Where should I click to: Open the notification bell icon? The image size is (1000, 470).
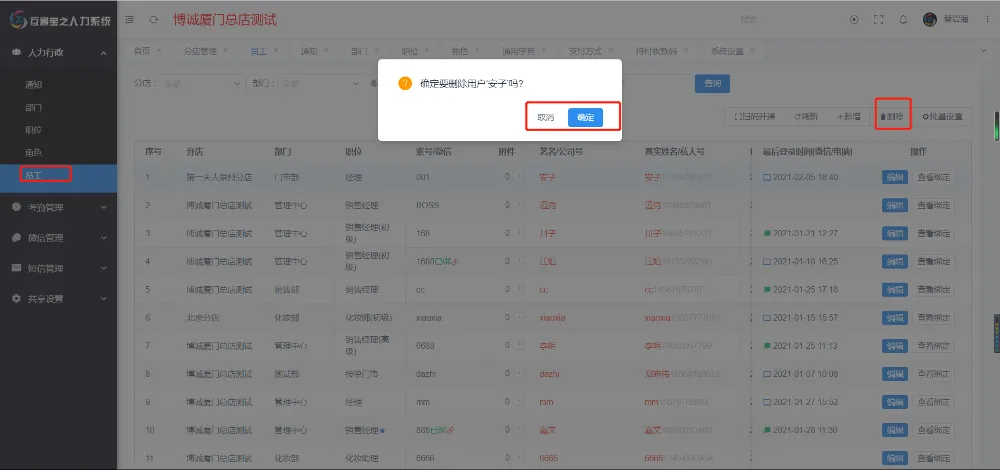903,19
